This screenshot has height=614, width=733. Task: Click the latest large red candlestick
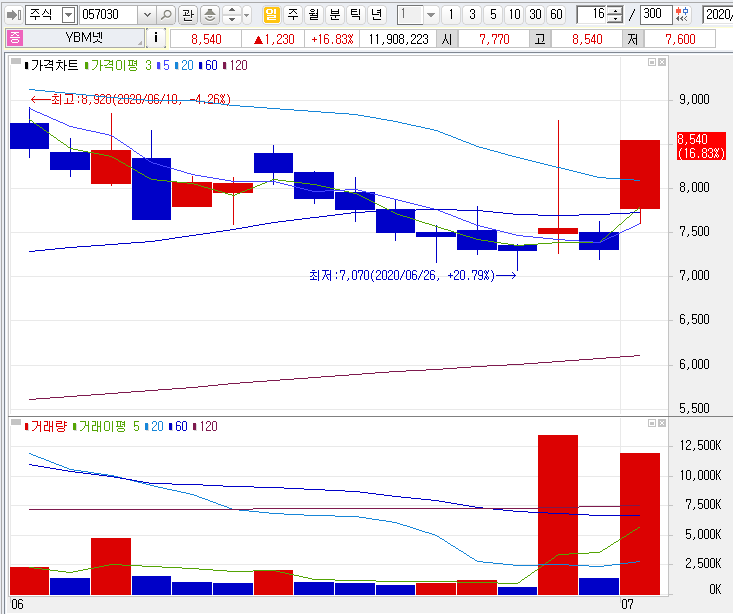click(x=640, y=174)
